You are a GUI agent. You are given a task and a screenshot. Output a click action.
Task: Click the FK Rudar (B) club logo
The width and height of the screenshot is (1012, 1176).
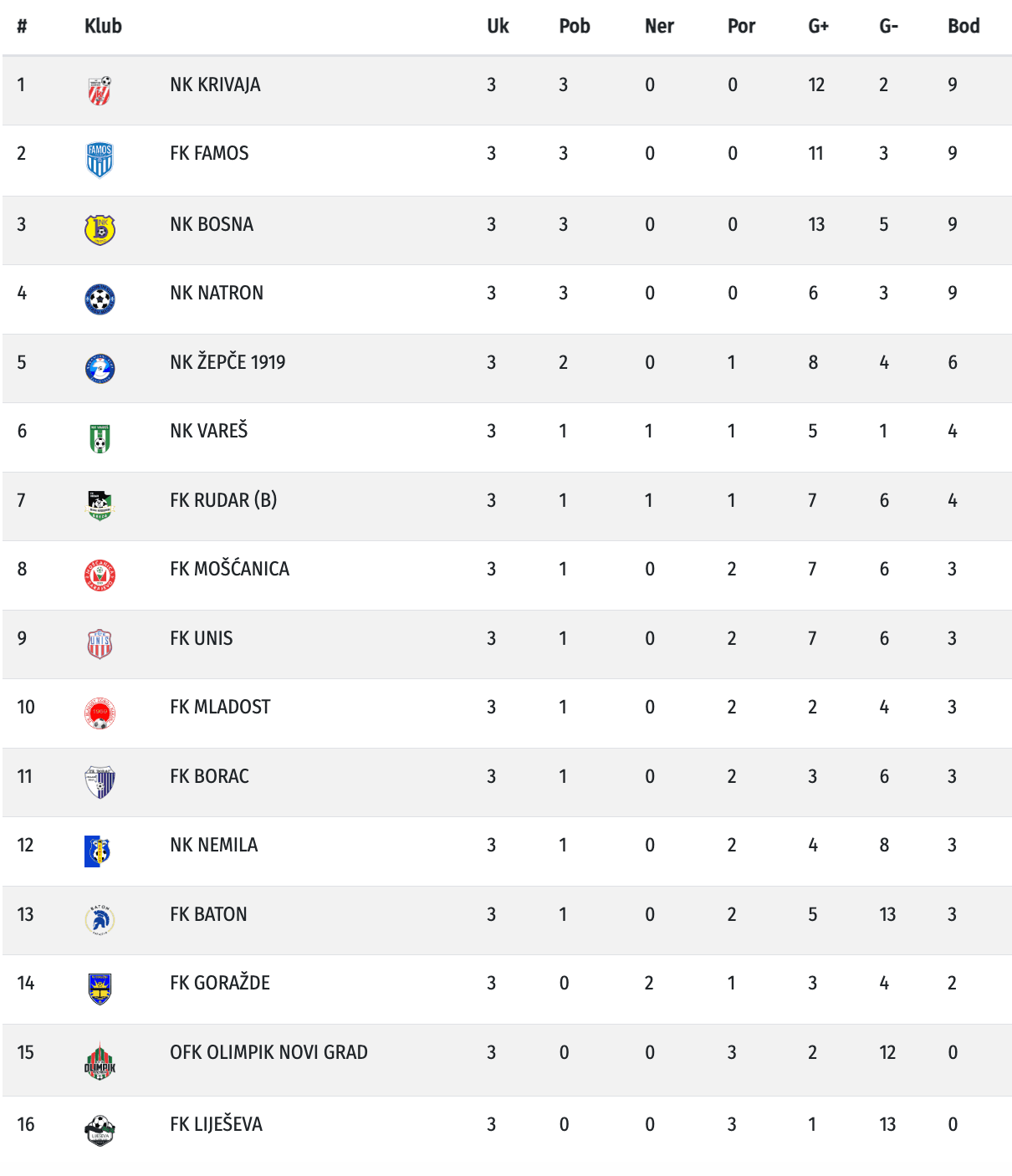click(100, 505)
